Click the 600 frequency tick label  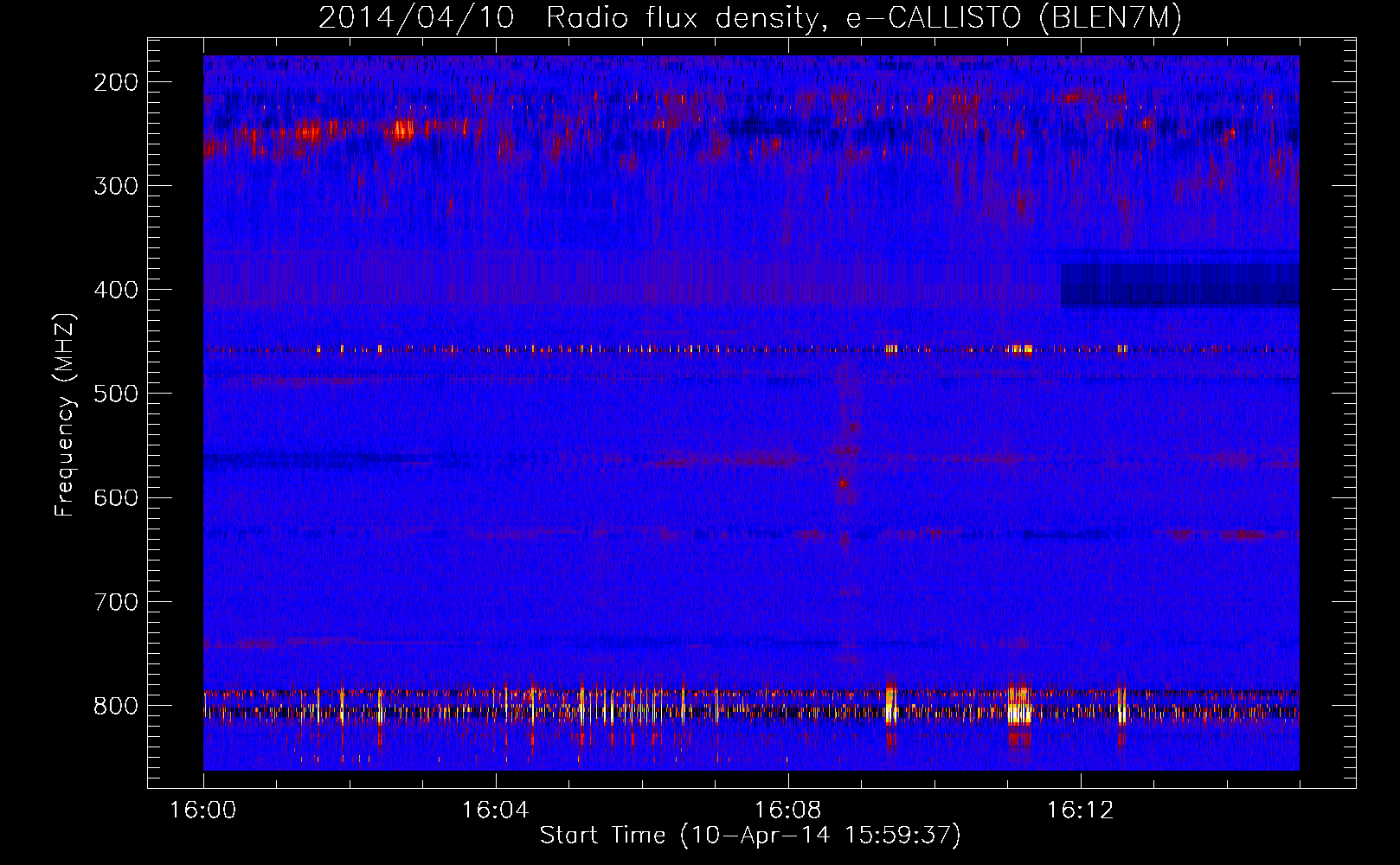(x=115, y=497)
